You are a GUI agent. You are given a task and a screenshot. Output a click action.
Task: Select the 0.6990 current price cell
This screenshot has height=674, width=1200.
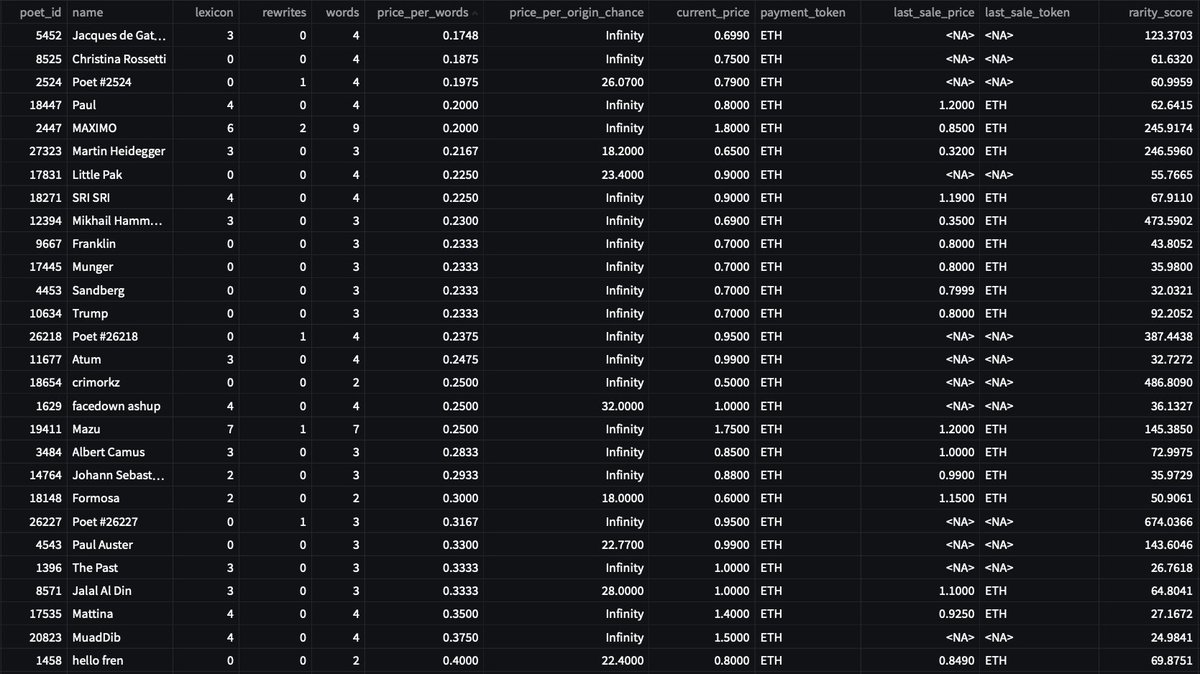coord(703,36)
